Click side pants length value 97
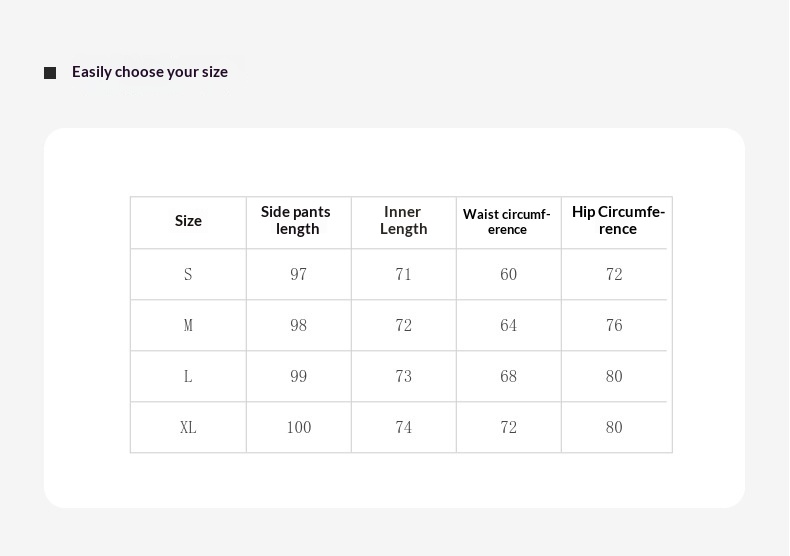This screenshot has height=556, width=790. click(x=298, y=274)
